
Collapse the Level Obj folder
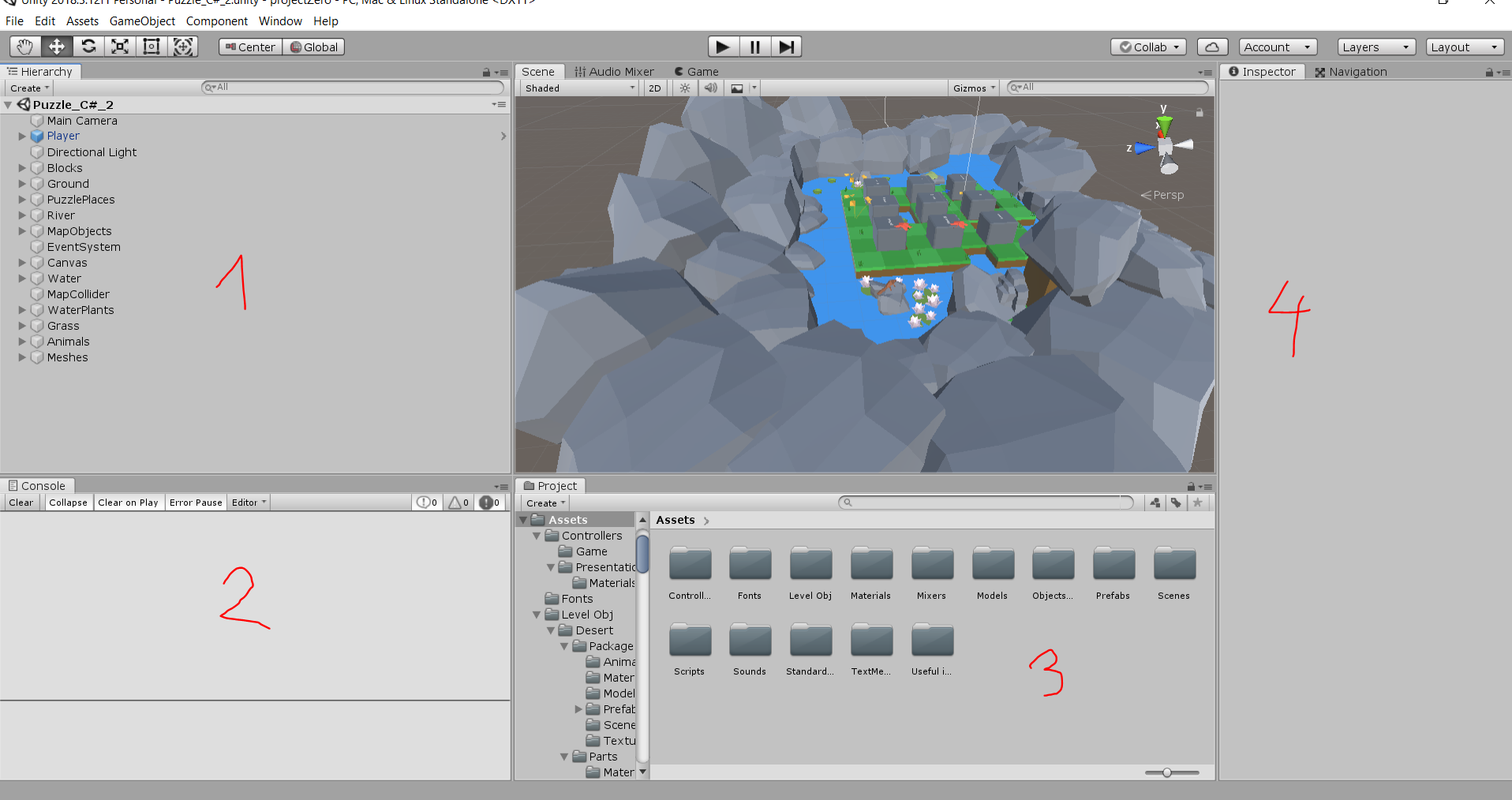(537, 615)
